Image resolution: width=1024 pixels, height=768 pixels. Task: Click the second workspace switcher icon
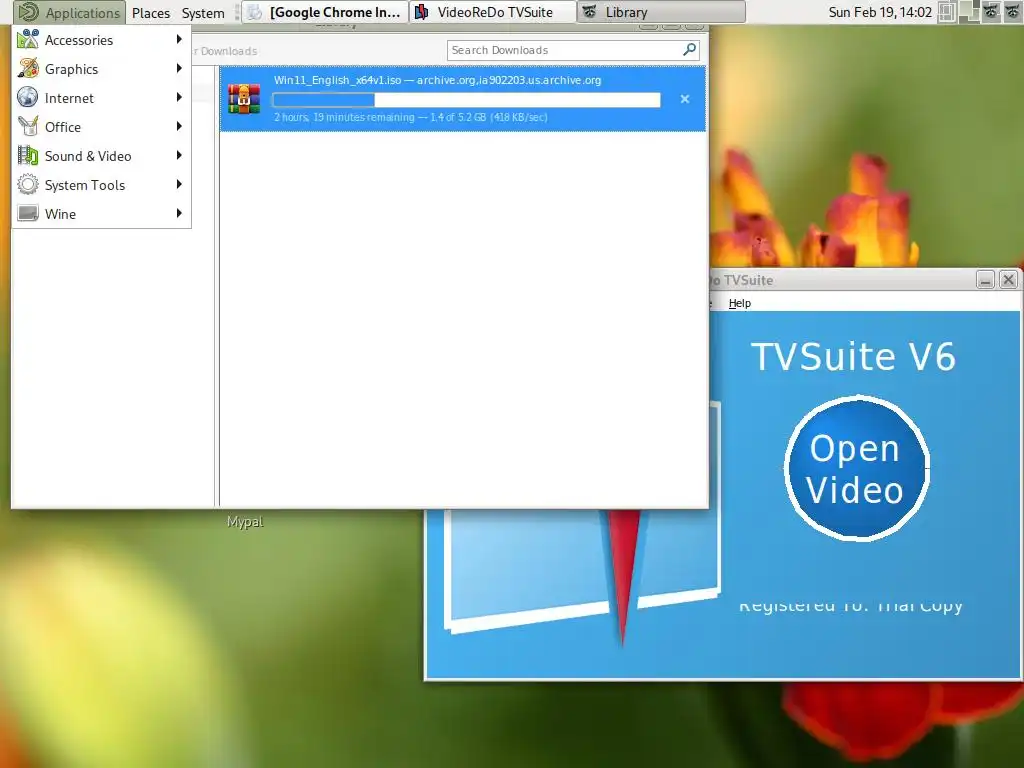970,12
